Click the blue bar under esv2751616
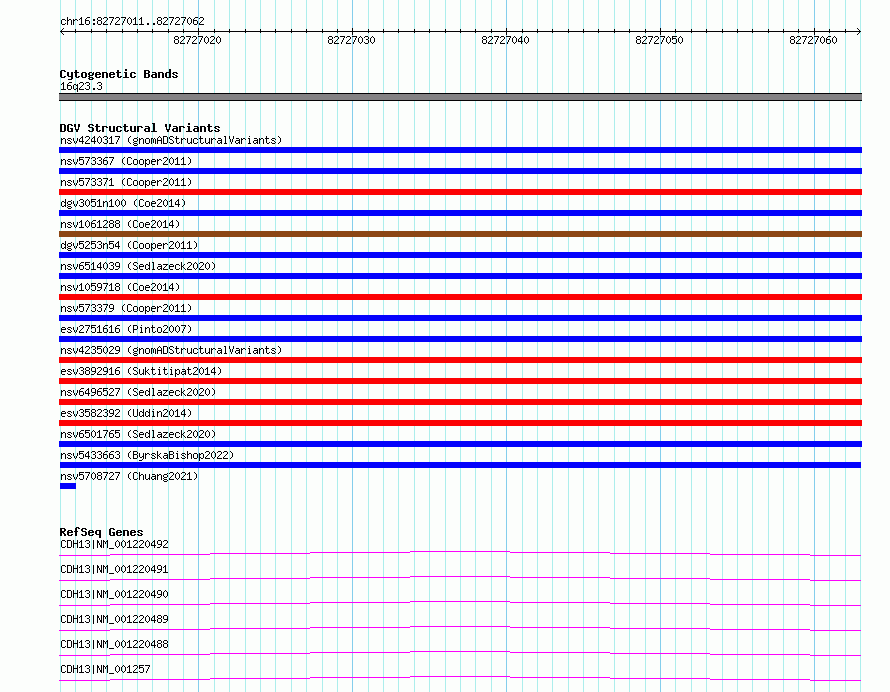The image size is (890, 692). tap(460, 339)
